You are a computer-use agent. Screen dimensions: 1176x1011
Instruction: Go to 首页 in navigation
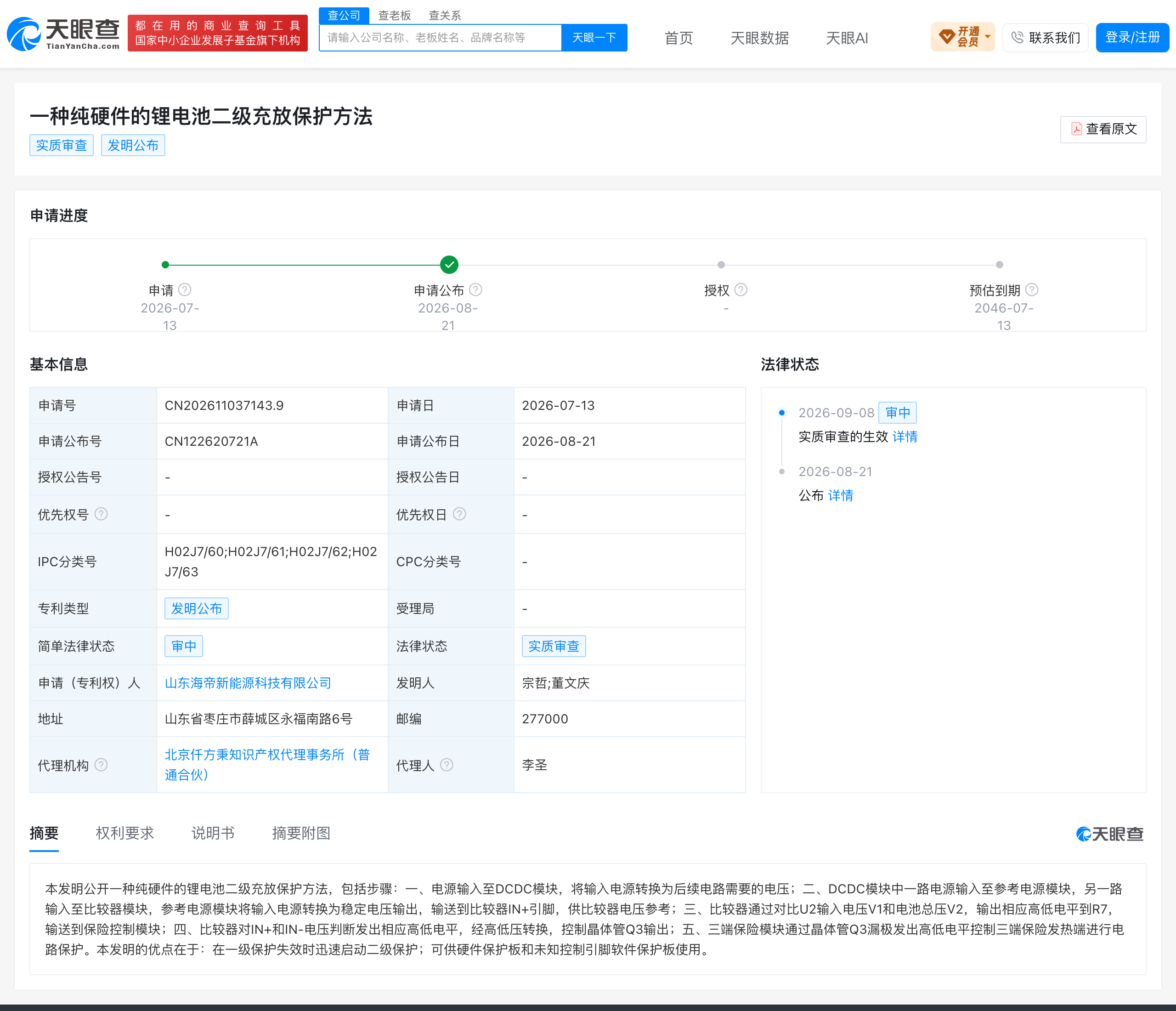[679, 38]
